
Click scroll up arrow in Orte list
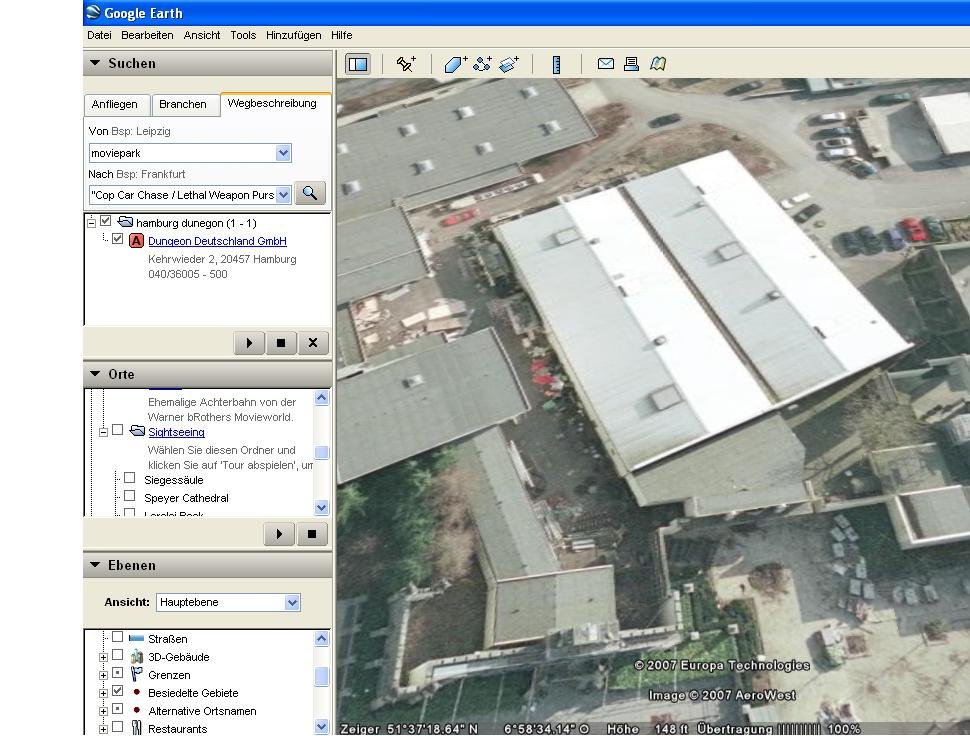[322, 398]
